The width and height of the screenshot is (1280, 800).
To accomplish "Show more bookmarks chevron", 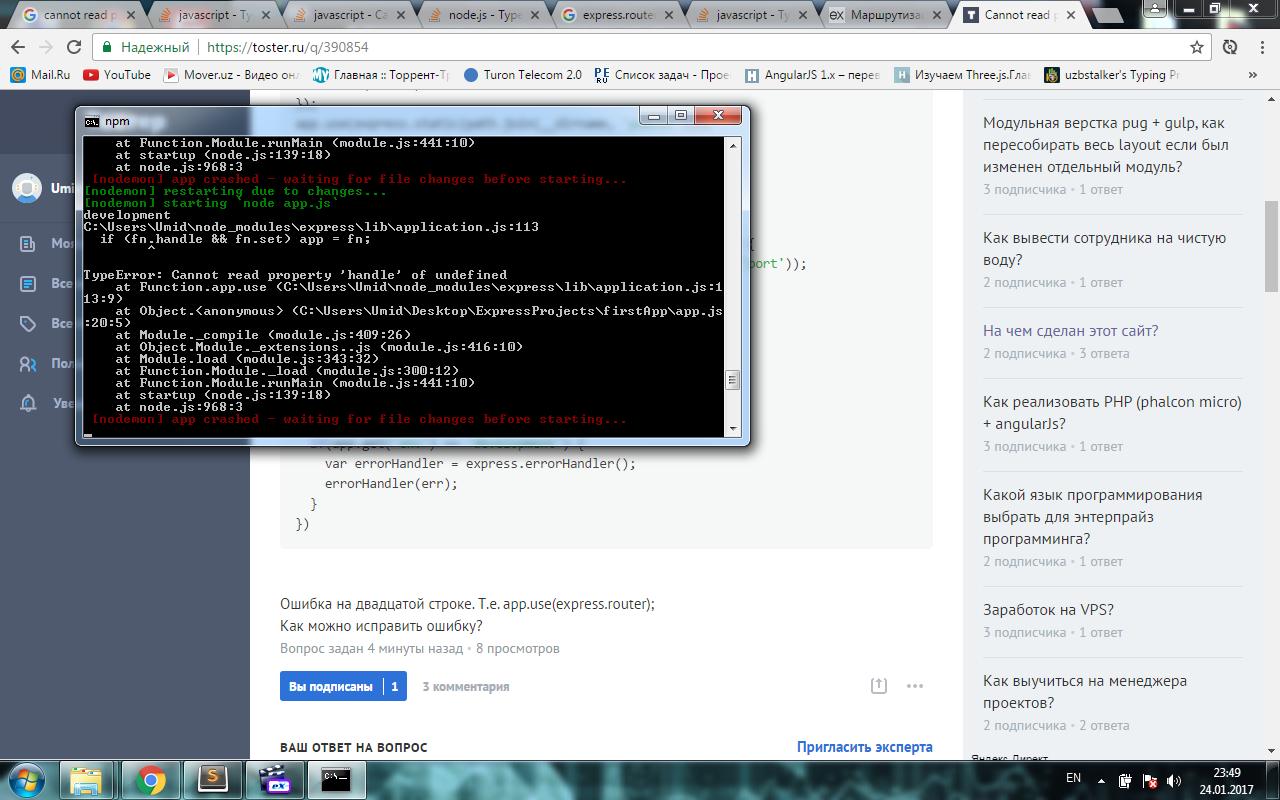I will pos(1253,75).
